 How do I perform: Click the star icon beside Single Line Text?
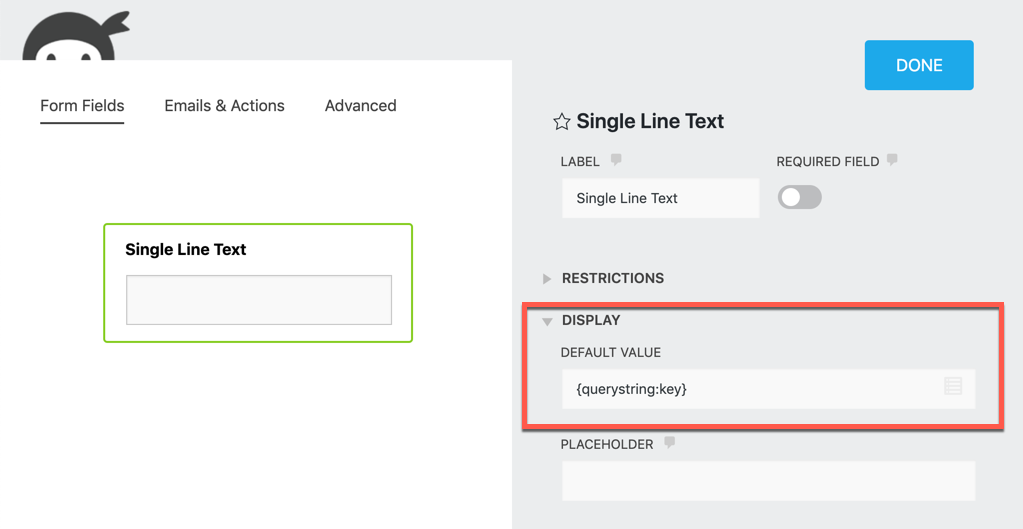562,122
